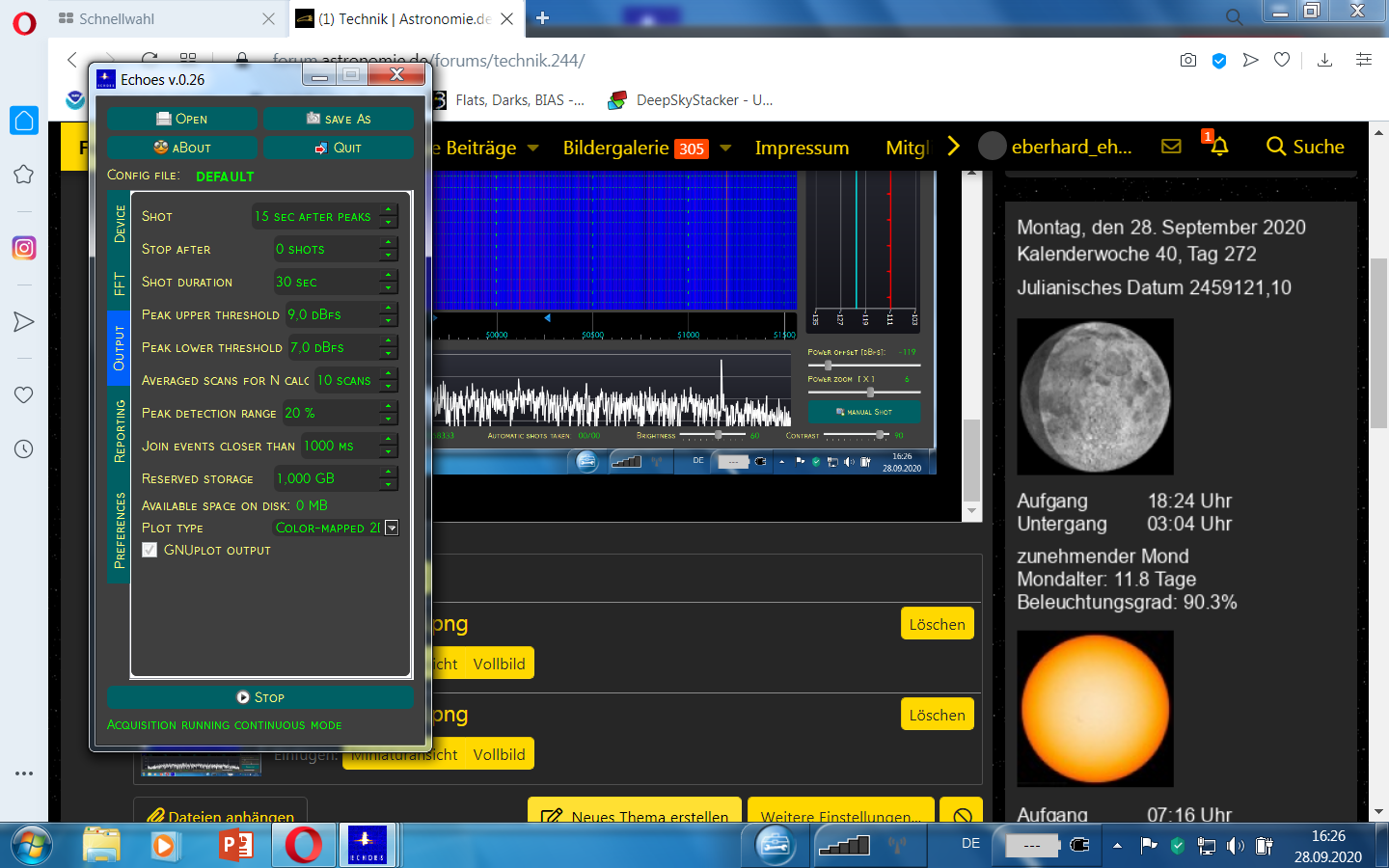The image size is (1389, 868).
Task: Click the tab search magnifier icon
Action: [1234, 17]
